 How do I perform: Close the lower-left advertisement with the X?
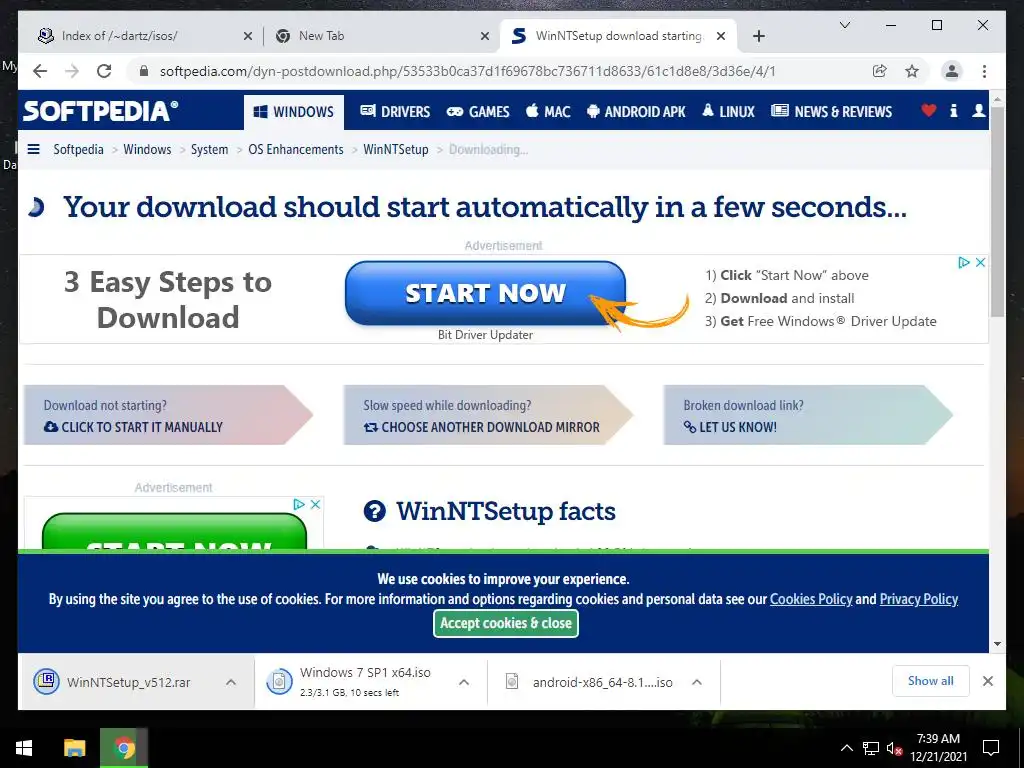315,504
